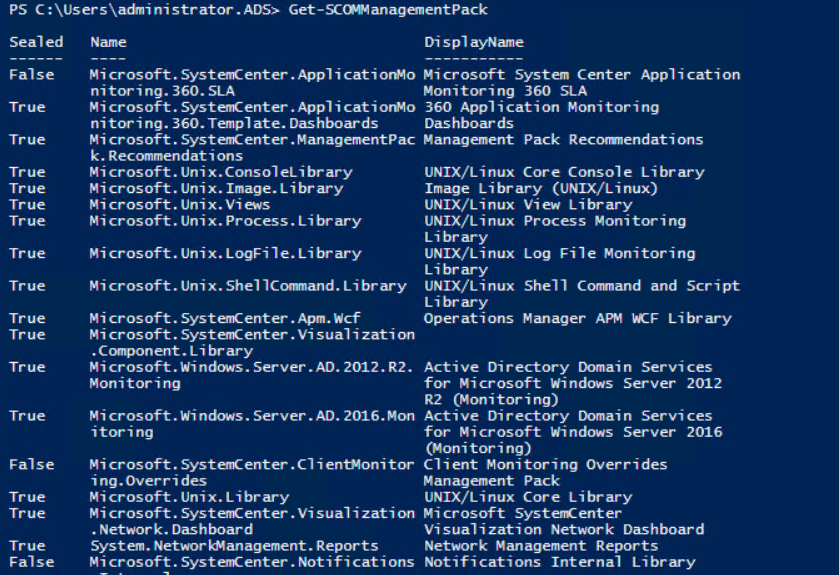Image resolution: width=839 pixels, height=575 pixels.
Task: Click Network Management Reports display name
Action: click(541, 546)
